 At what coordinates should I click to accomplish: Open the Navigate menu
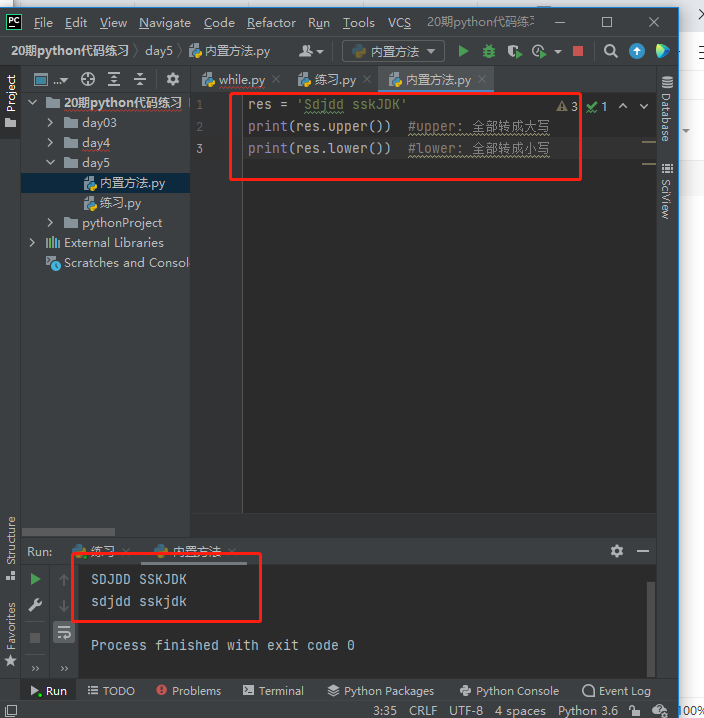(165, 22)
